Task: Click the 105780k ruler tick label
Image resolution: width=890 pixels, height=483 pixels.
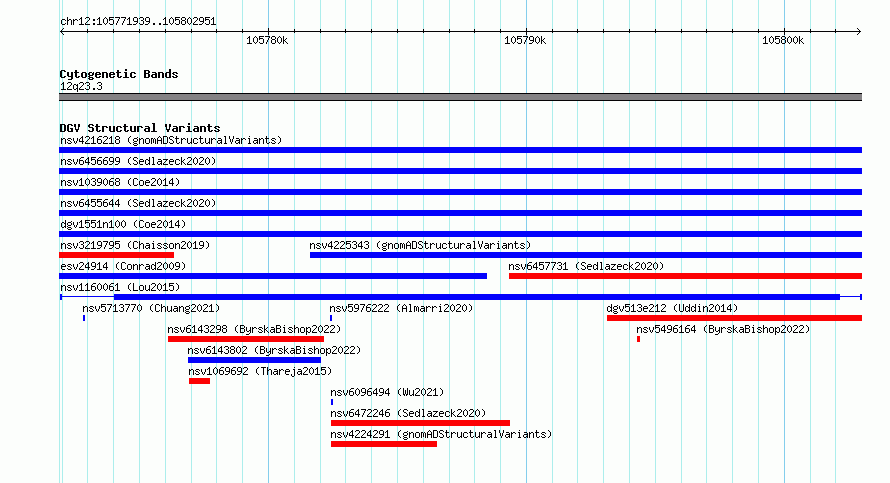Action: pos(267,40)
